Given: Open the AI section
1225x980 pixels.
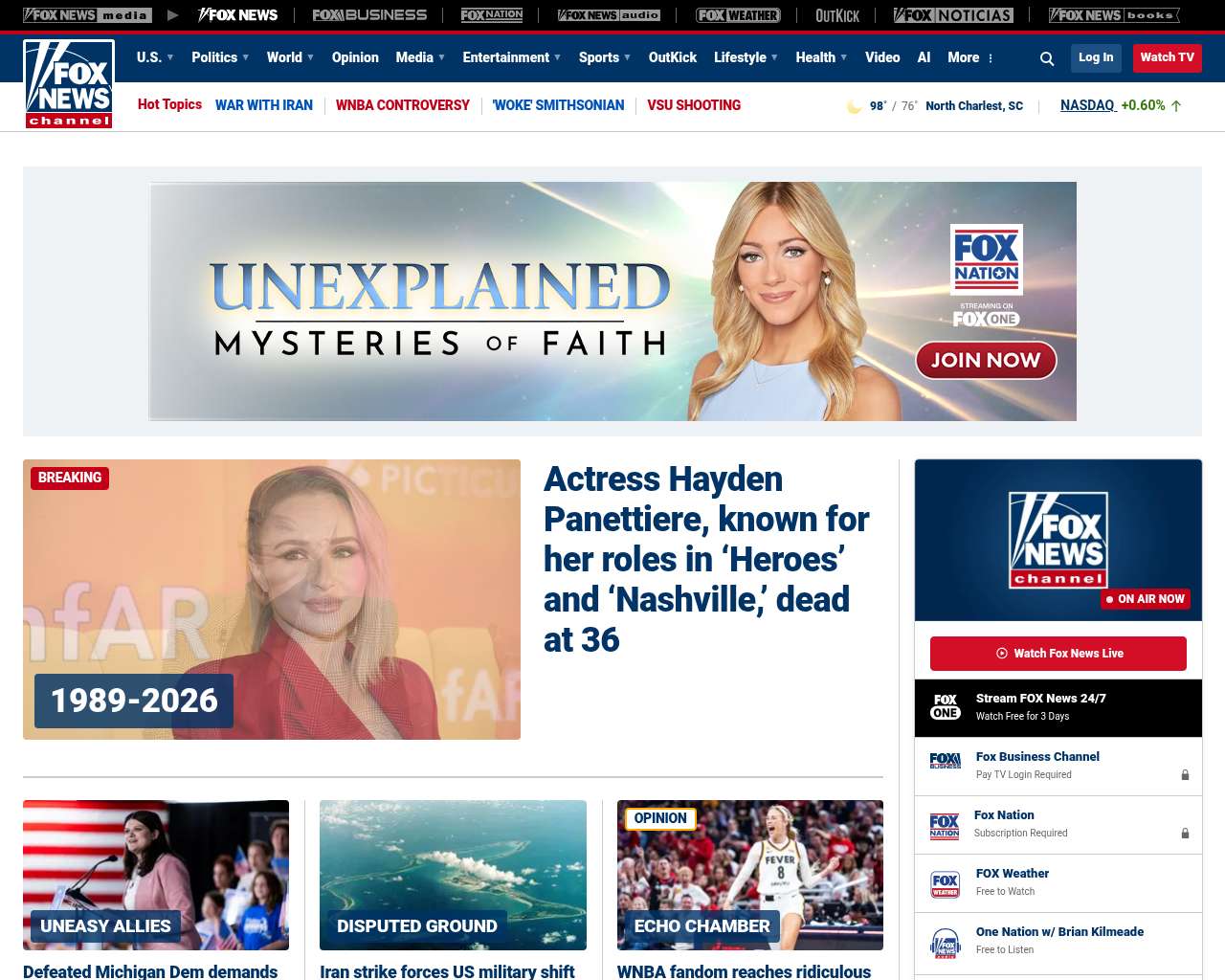Looking at the screenshot, I should click(x=924, y=57).
